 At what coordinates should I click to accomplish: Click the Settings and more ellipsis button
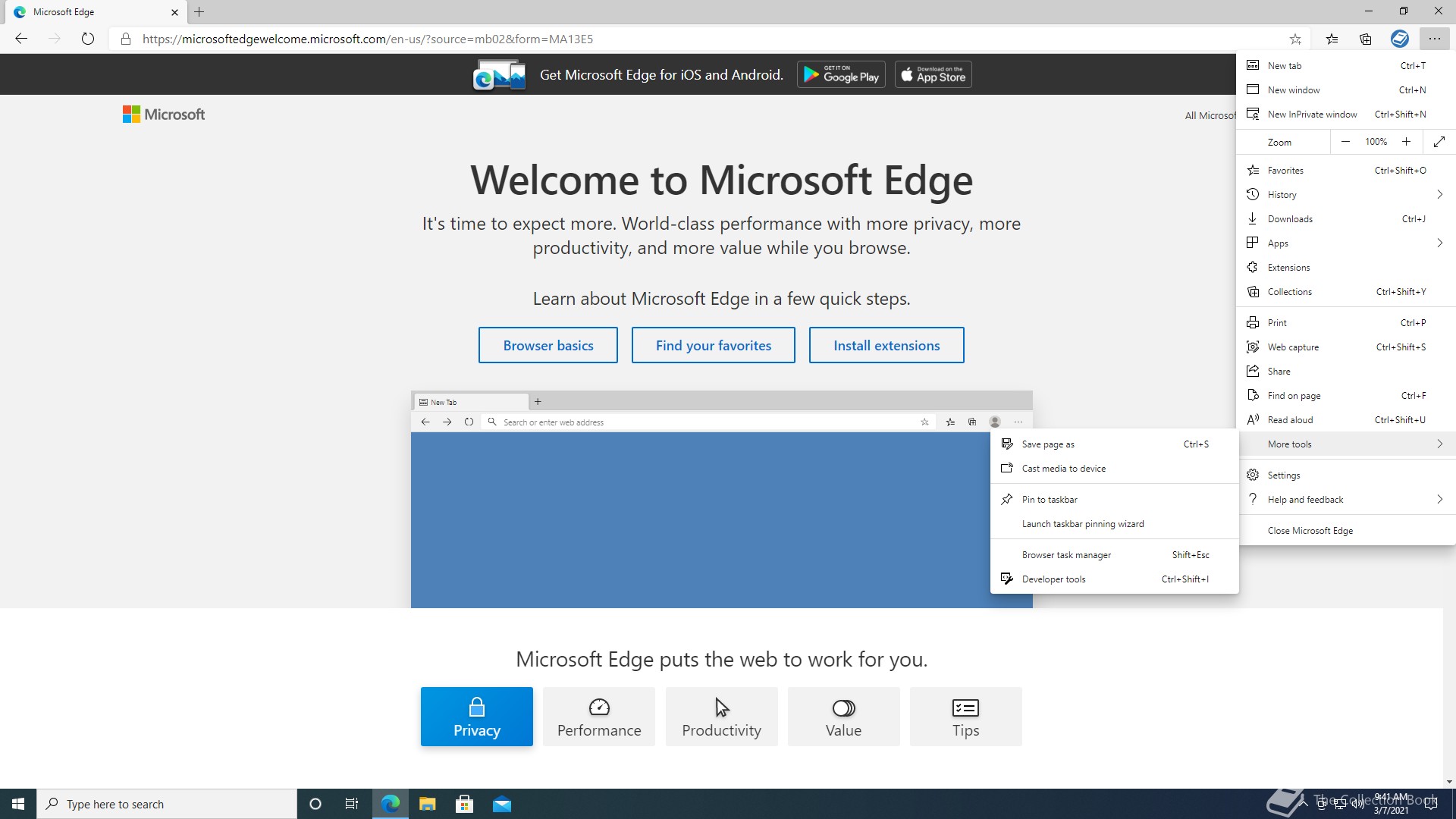[1434, 39]
